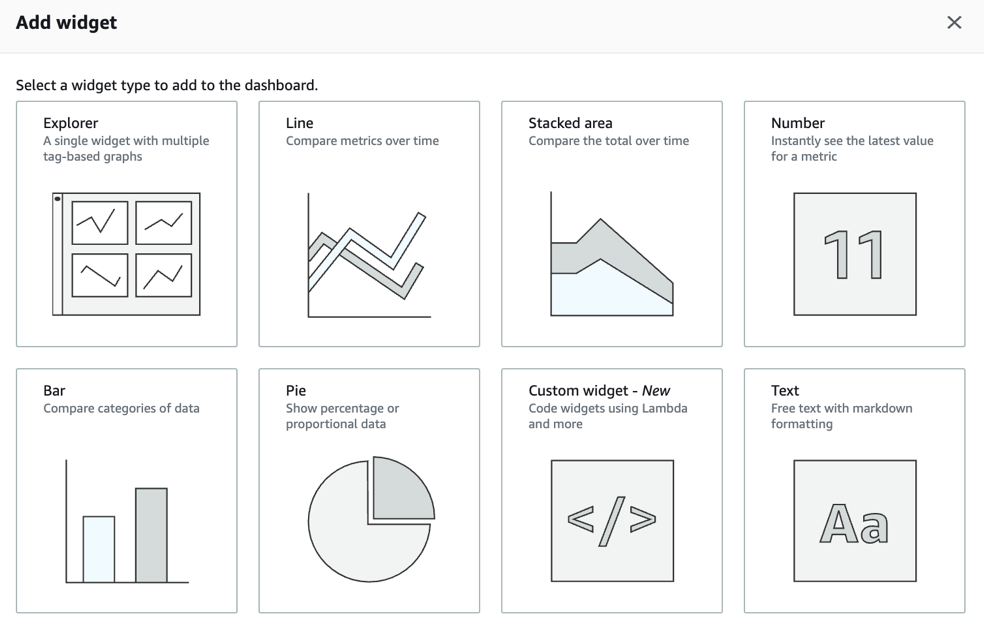
Task: Click the bar chart illustration
Action: (x=125, y=520)
